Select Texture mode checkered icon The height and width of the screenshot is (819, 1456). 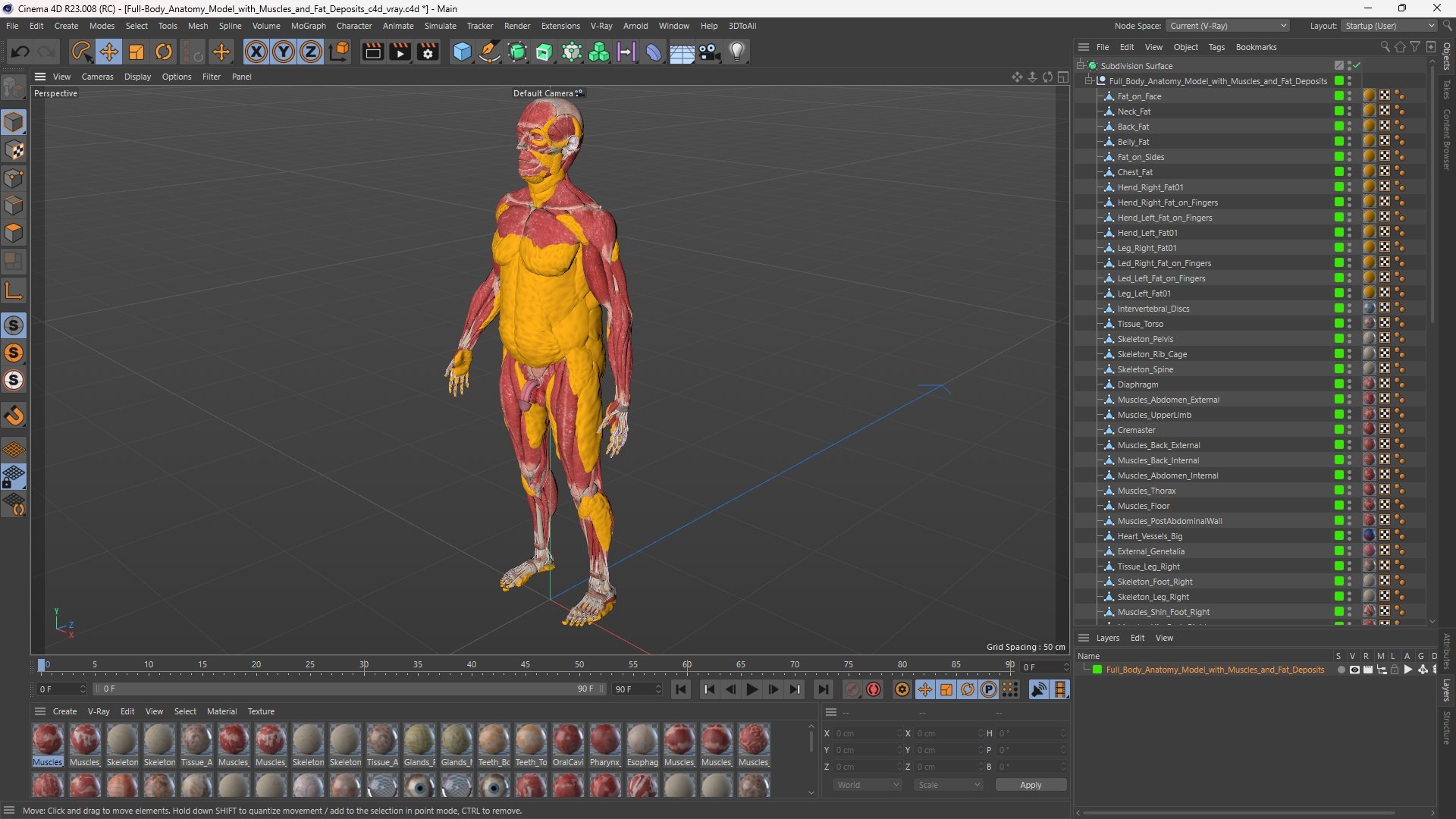pos(14,150)
